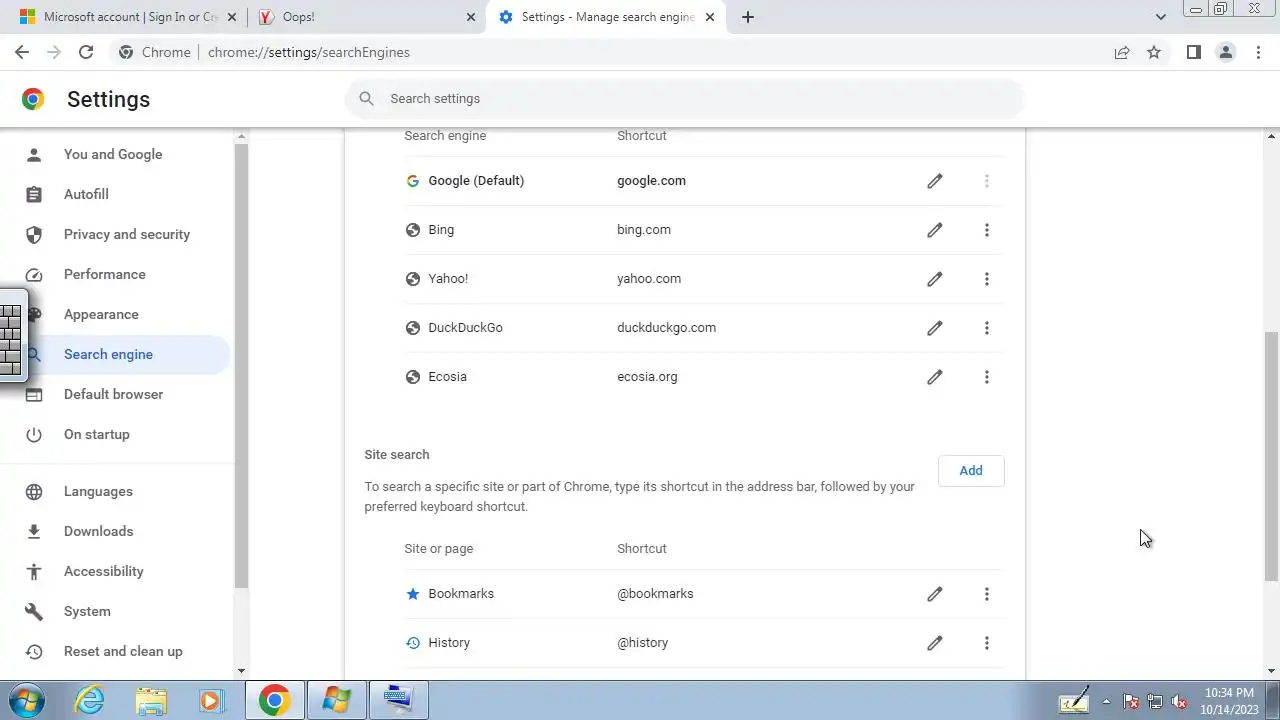Open more actions for DuckDuckGo
This screenshot has width=1280, height=720.
tap(986, 328)
